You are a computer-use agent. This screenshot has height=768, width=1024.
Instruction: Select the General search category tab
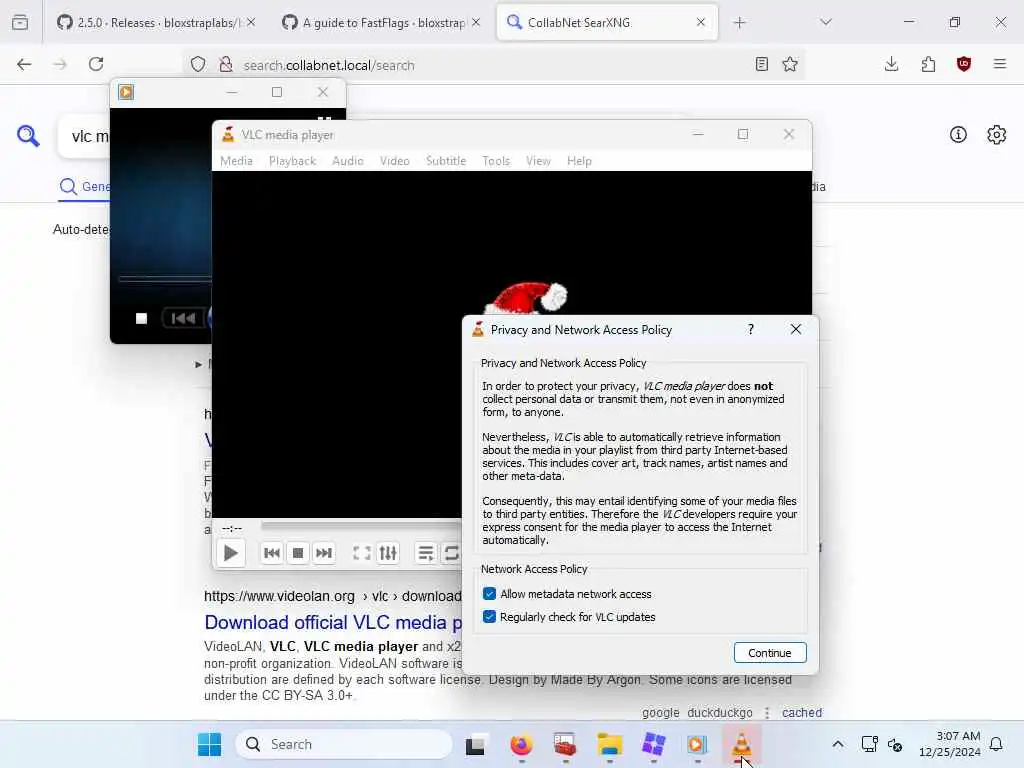(84, 187)
